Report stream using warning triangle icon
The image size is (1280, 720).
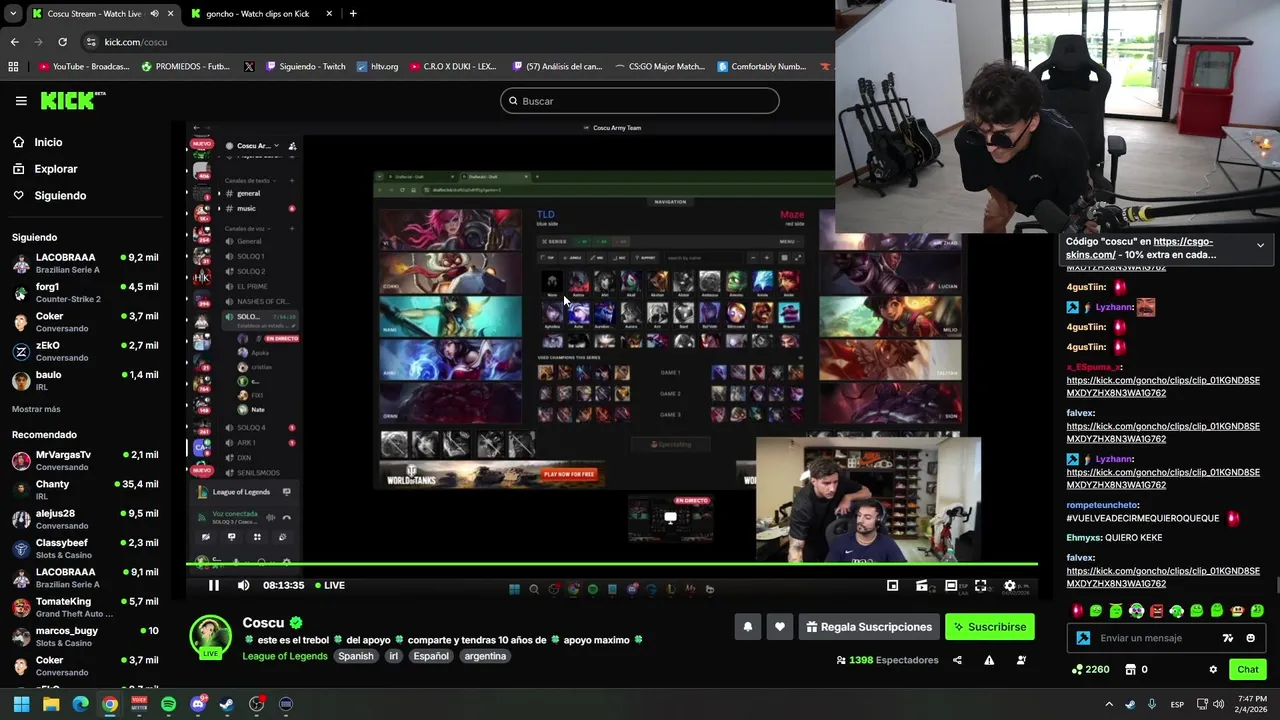[989, 660]
